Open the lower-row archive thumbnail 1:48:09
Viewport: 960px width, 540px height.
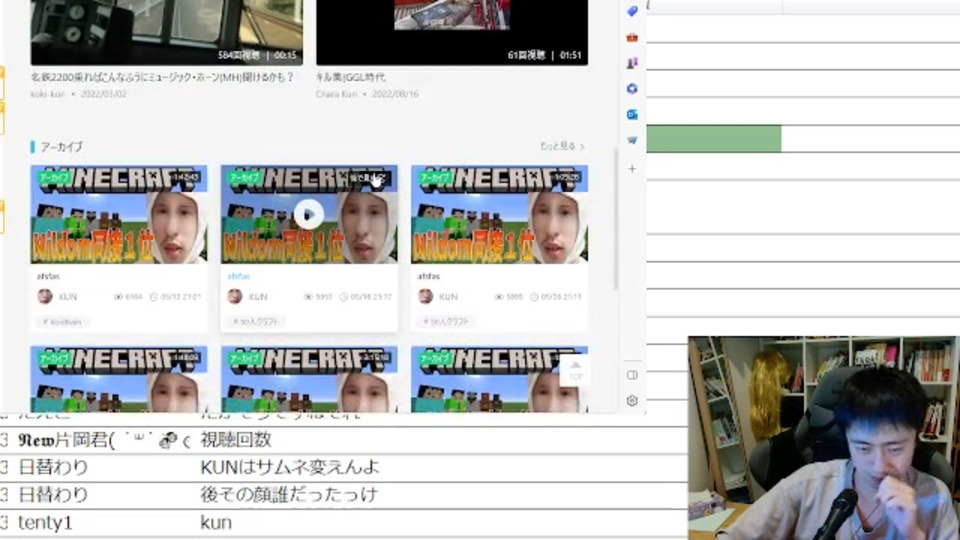pos(119,379)
